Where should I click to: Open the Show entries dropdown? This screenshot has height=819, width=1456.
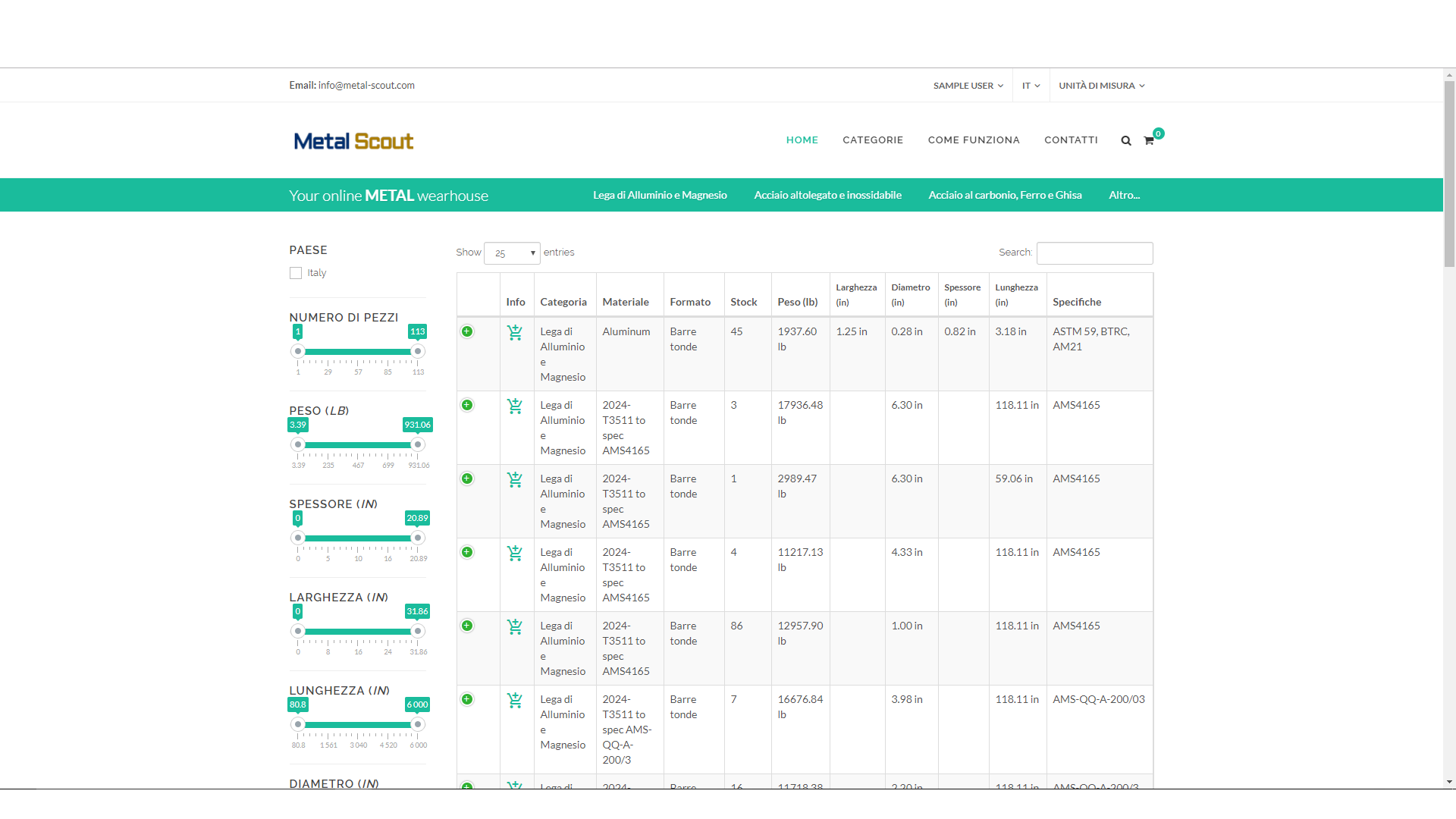[512, 253]
